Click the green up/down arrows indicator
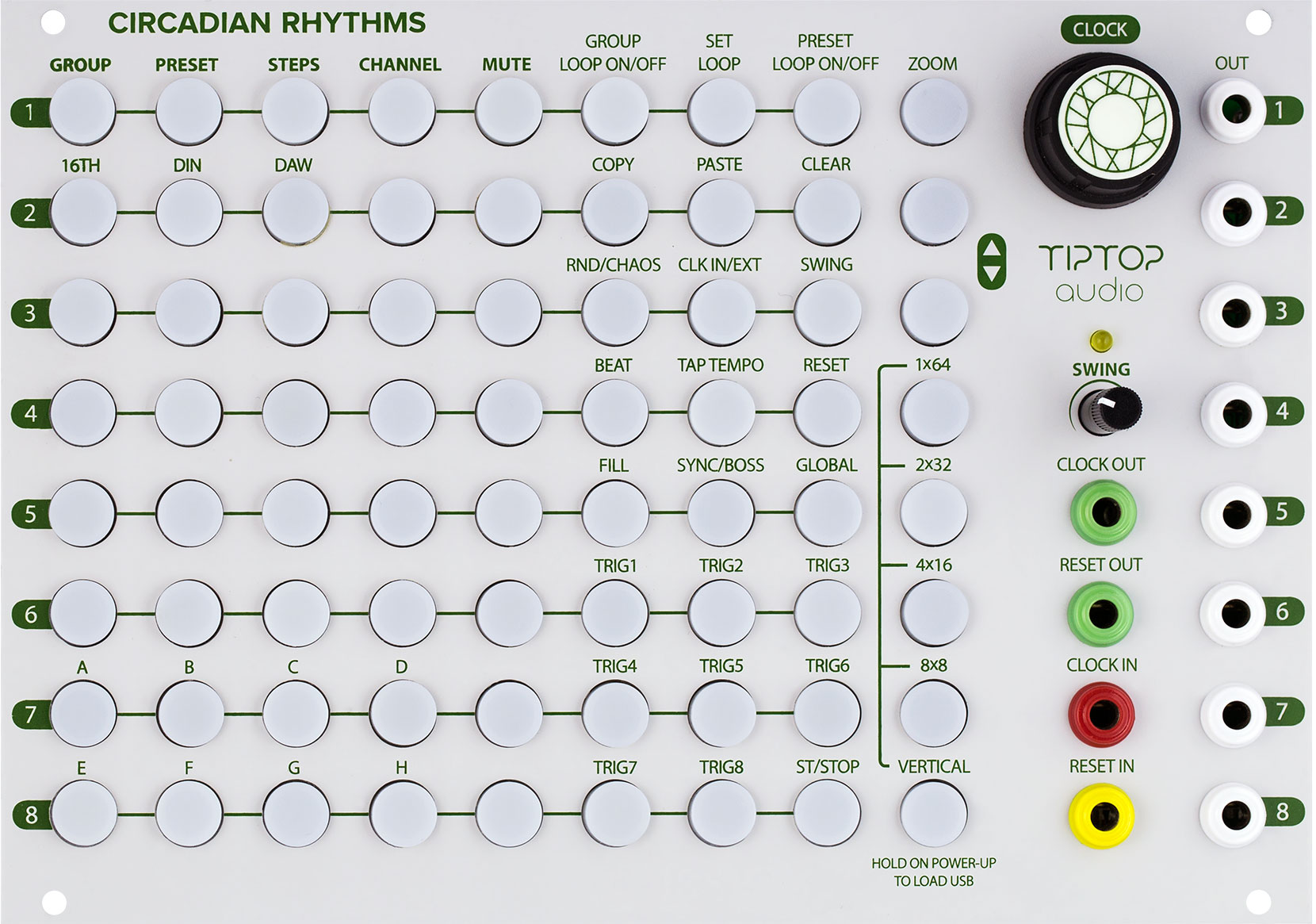The height and width of the screenshot is (924, 1316). coord(993,261)
